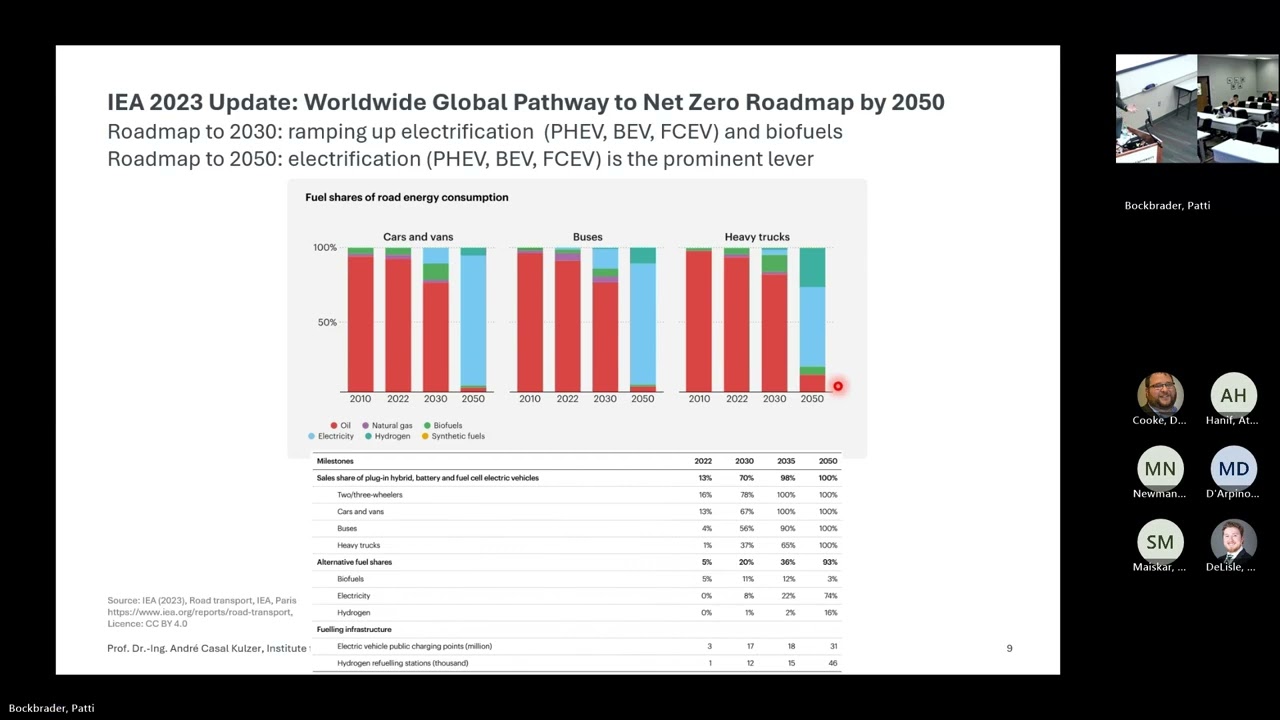Click the 2010 bar in Cars and vans chart
The image size is (1280, 720).
[360, 319]
